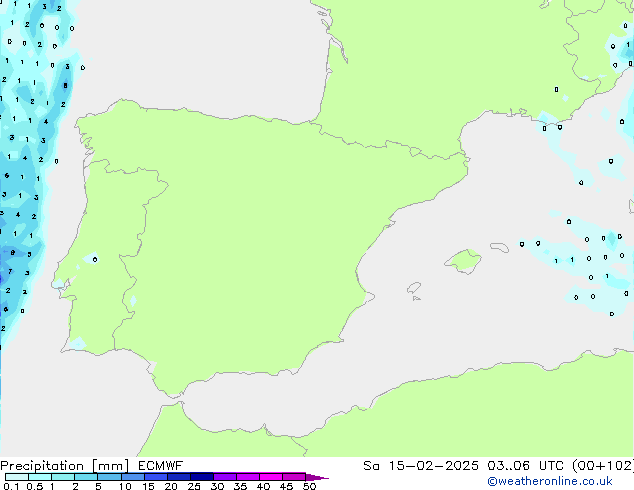Click the legend swatch between 15 and 20
This screenshot has width=634, height=490.
pyautogui.click(x=156, y=477)
